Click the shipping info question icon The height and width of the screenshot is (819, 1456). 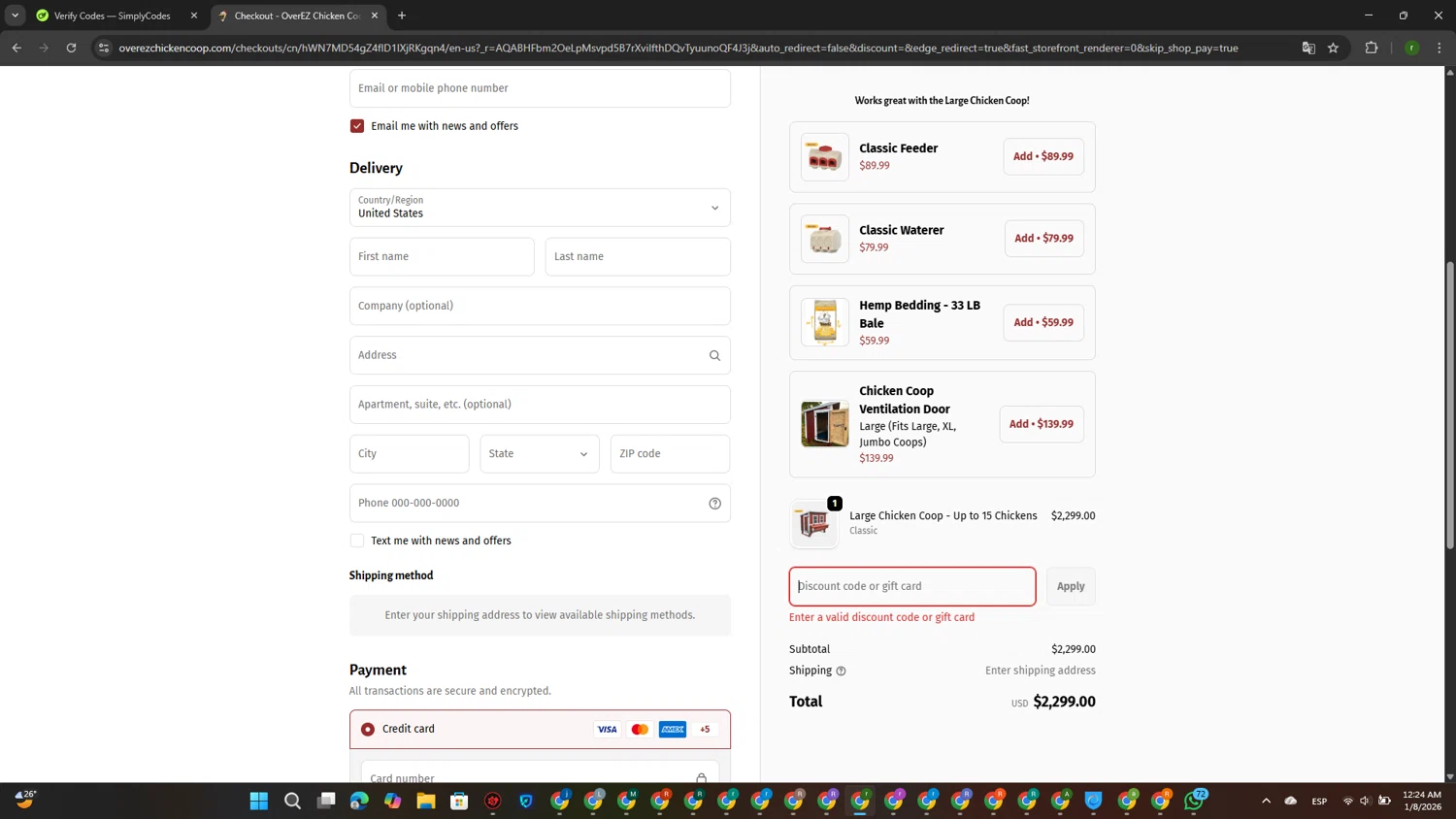pos(841,671)
